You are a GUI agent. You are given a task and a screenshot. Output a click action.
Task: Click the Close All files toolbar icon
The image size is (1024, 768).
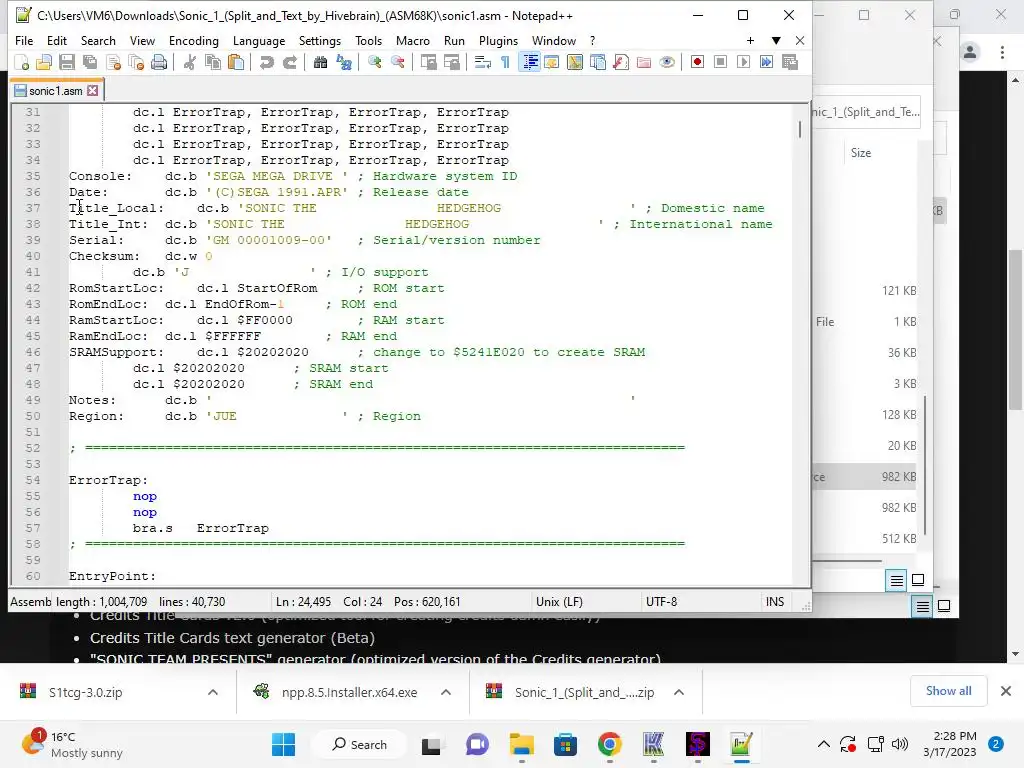click(x=136, y=62)
